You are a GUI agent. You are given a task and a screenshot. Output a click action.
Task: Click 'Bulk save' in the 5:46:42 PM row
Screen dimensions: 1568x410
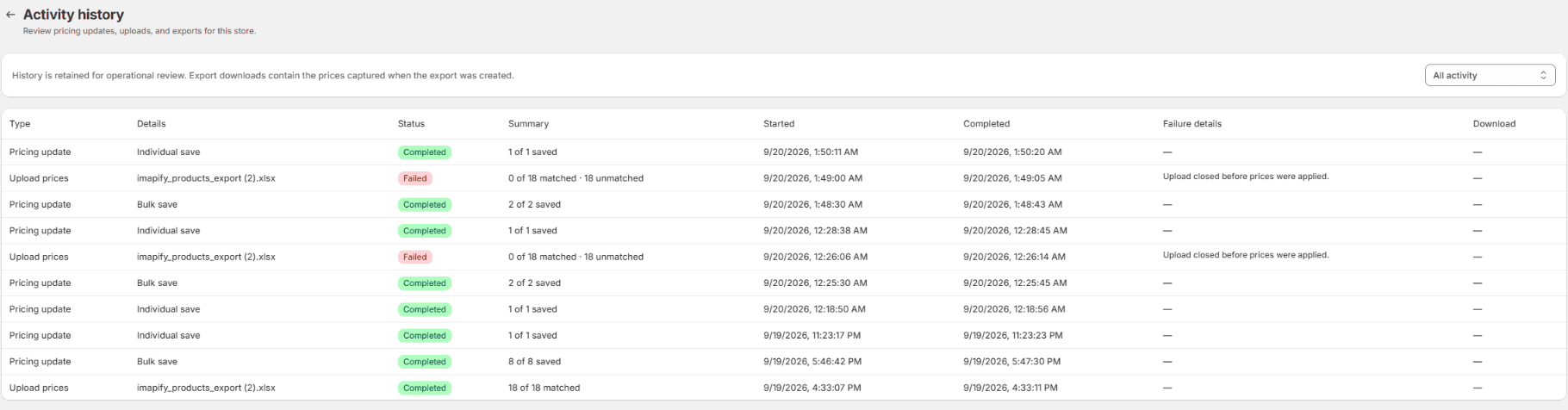pyautogui.click(x=157, y=362)
